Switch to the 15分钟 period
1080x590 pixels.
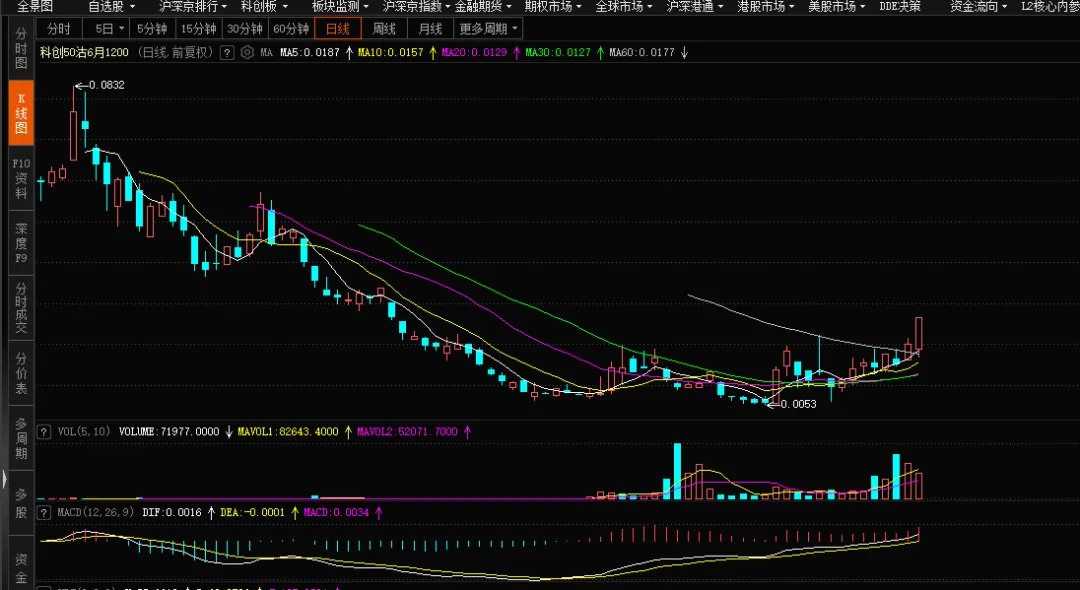[x=198, y=29]
